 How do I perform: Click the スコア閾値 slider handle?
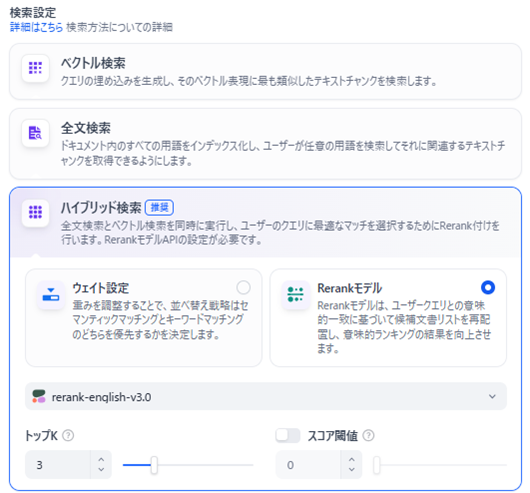(x=377, y=465)
